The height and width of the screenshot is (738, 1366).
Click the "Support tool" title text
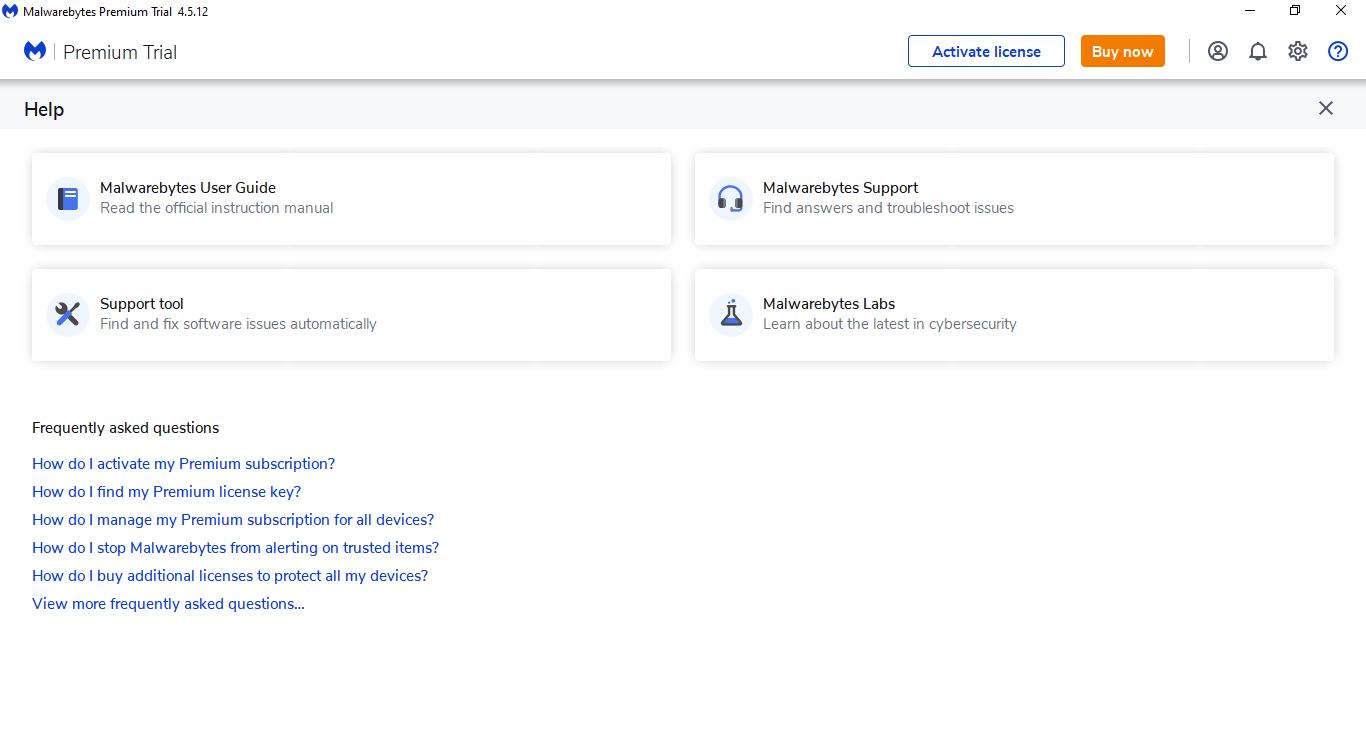pos(142,303)
